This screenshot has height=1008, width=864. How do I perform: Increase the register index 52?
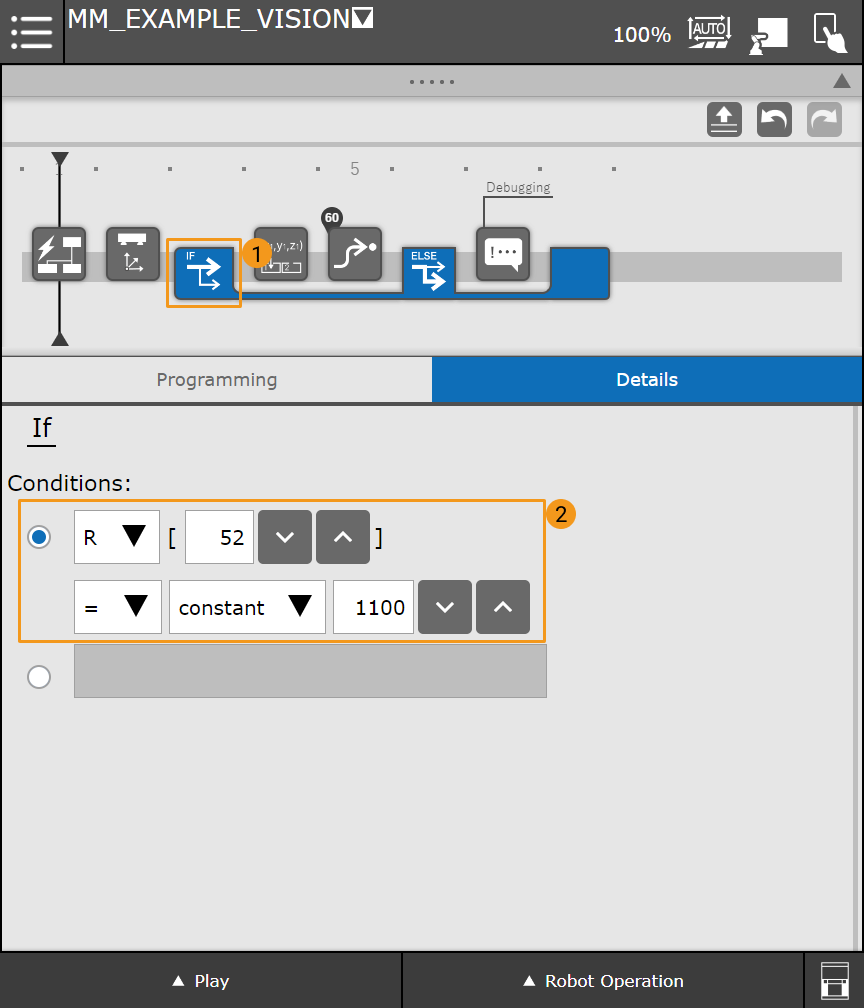click(x=343, y=537)
